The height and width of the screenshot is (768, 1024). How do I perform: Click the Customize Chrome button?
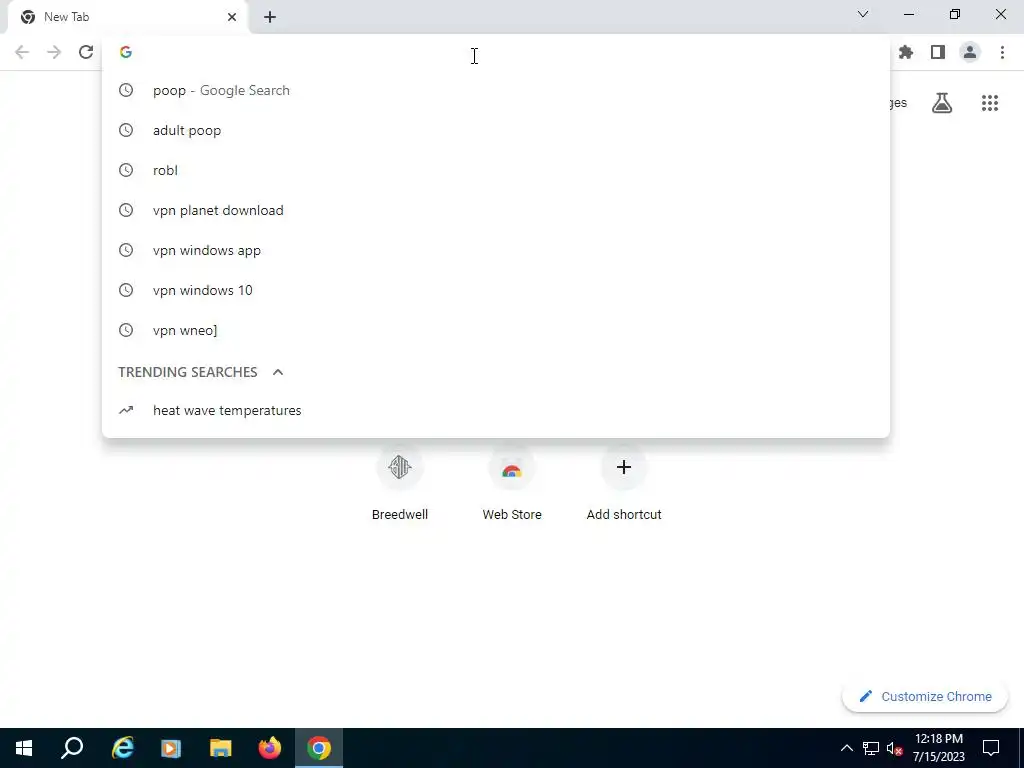pyautogui.click(x=925, y=697)
